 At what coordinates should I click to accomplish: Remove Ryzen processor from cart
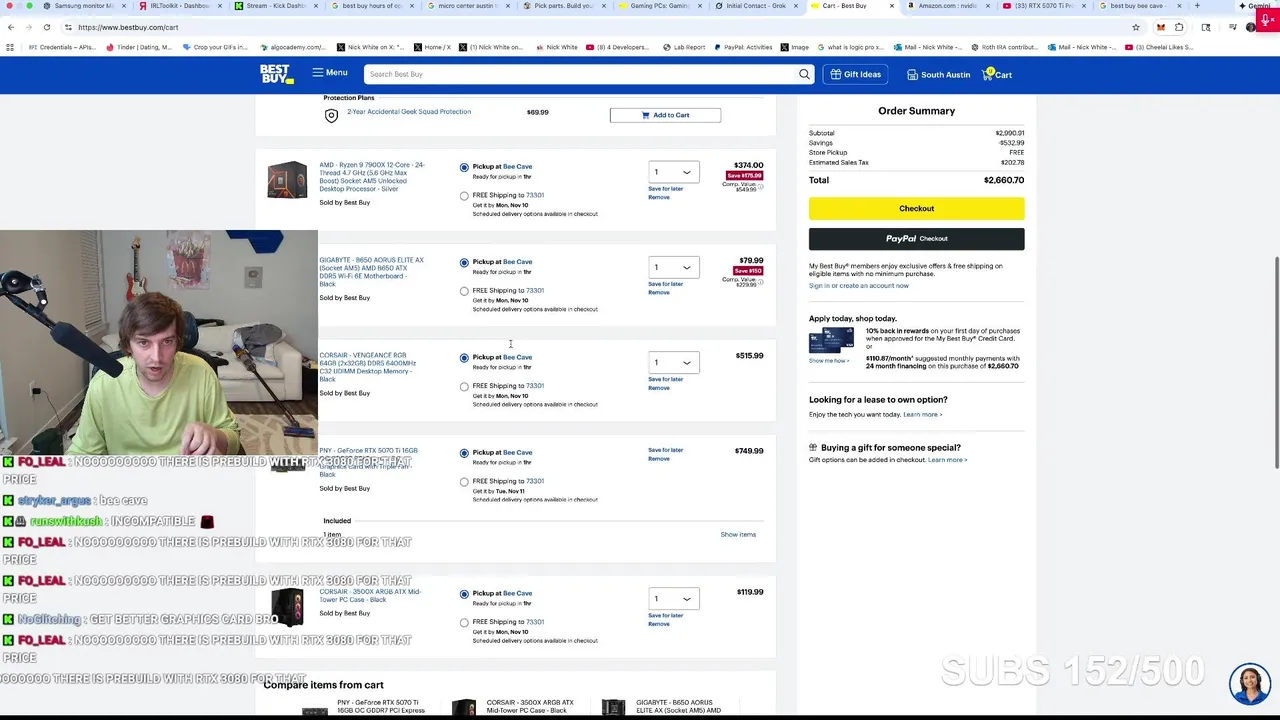(659, 197)
